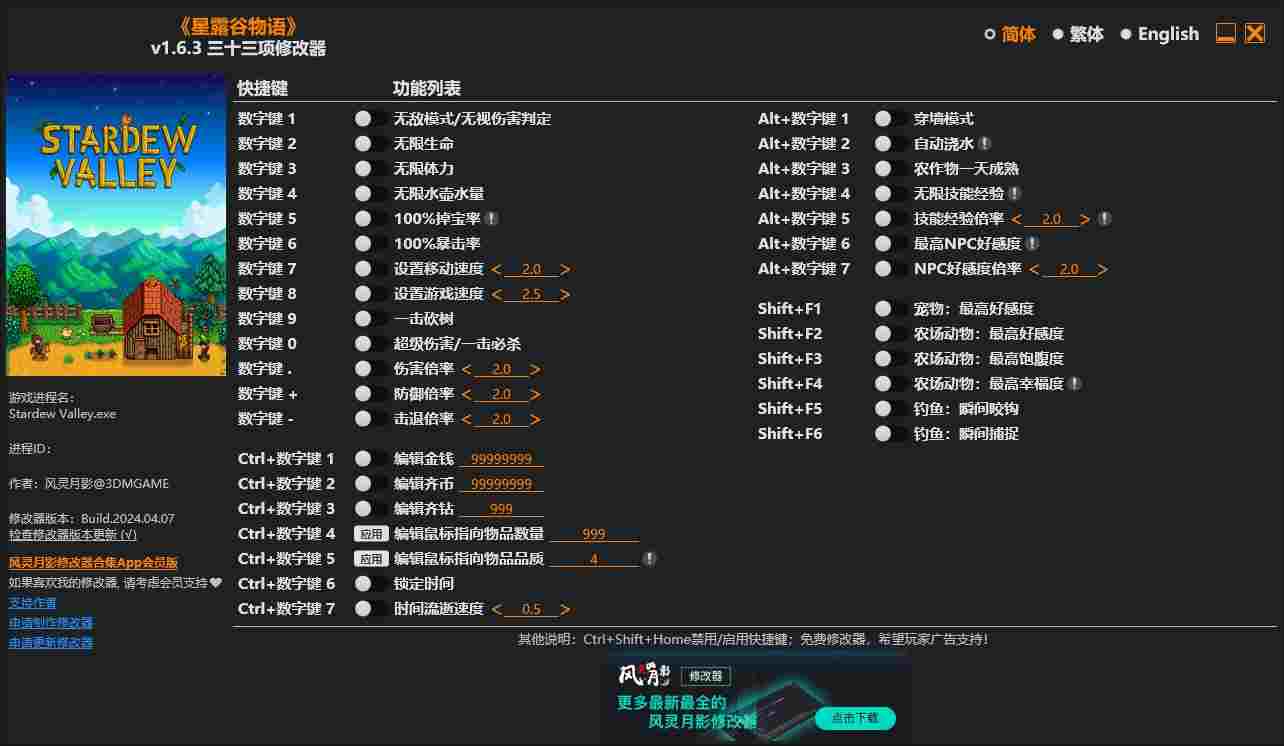Click the 编辑齐币 value field
This screenshot has height=746, width=1284.
(x=501, y=484)
